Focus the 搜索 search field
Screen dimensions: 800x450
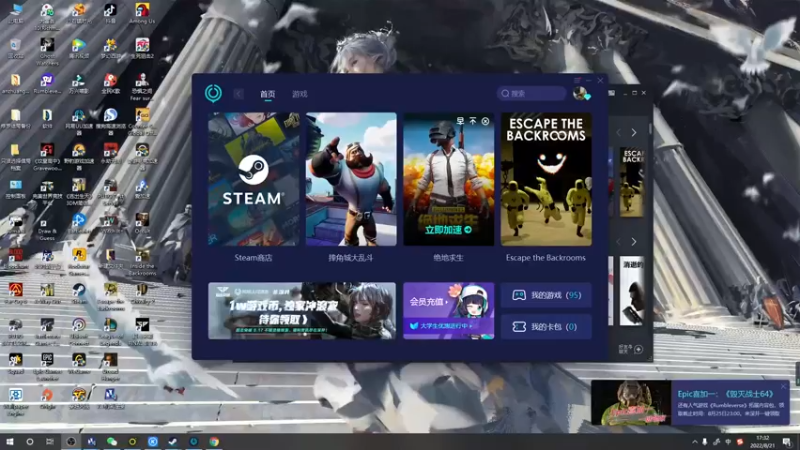pyautogui.click(x=531, y=93)
